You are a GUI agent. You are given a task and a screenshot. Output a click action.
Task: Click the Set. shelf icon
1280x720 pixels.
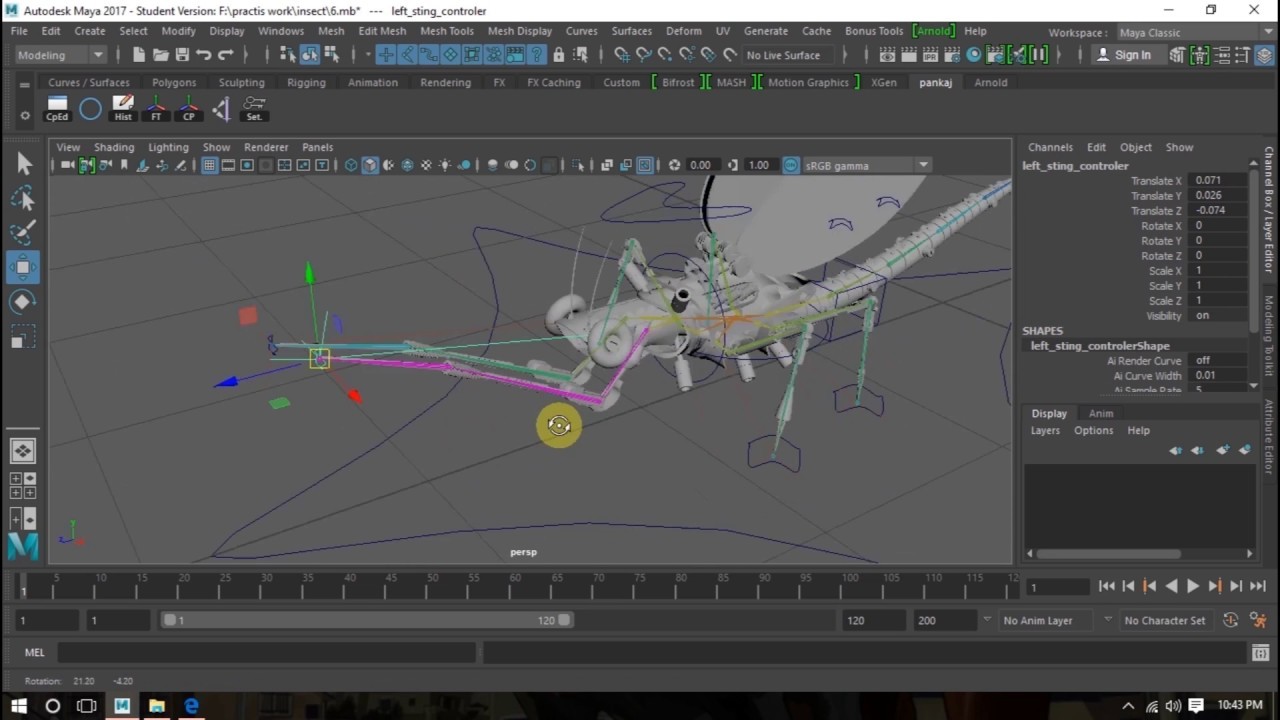click(x=254, y=107)
